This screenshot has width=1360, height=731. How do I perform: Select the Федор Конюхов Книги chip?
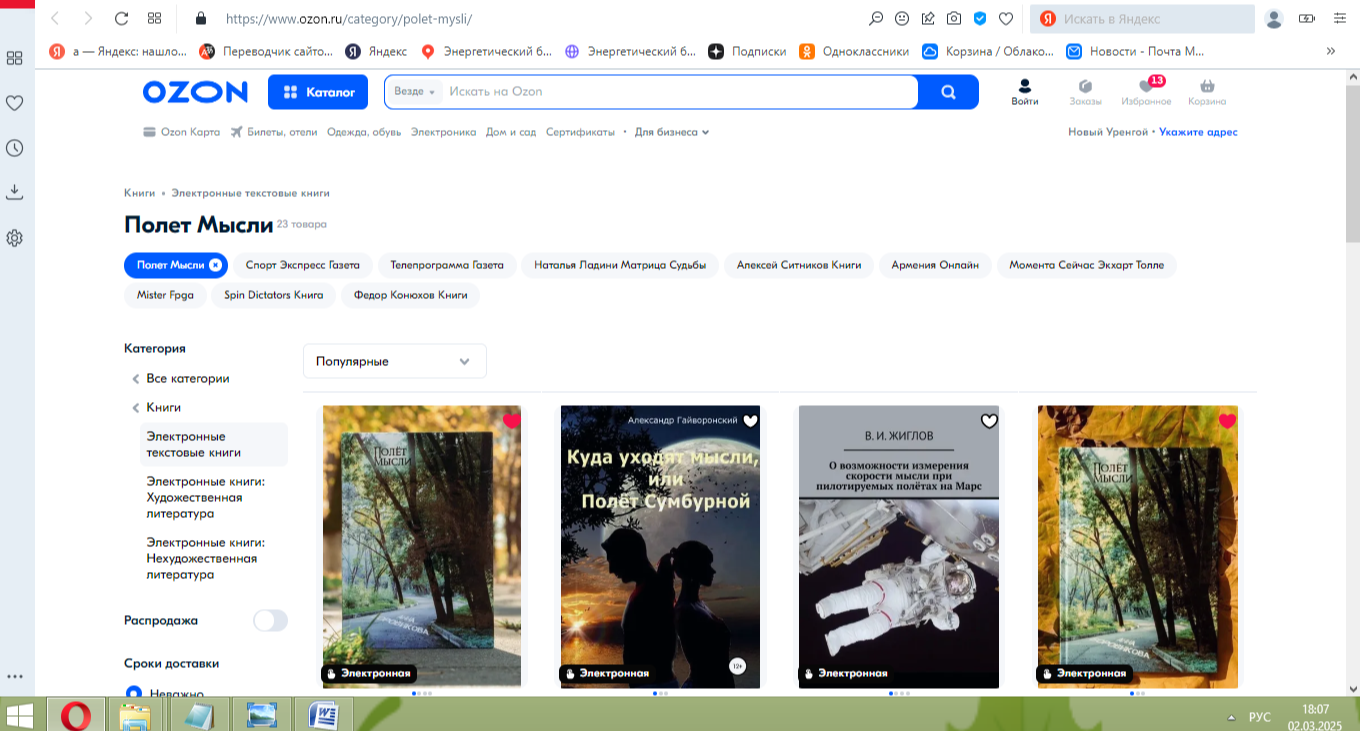(x=410, y=295)
